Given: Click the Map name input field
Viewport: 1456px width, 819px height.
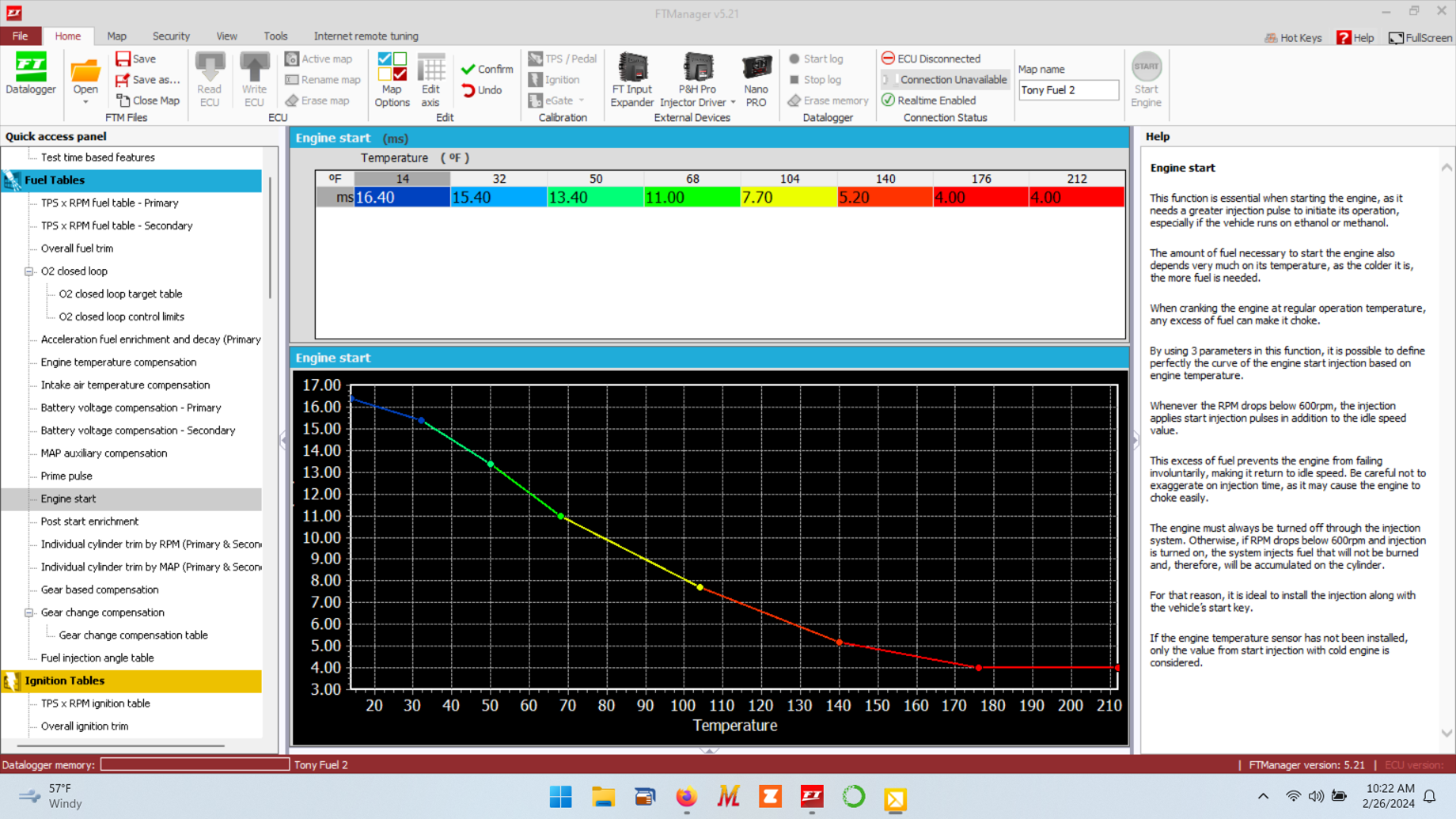Looking at the screenshot, I should [1067, 90].
